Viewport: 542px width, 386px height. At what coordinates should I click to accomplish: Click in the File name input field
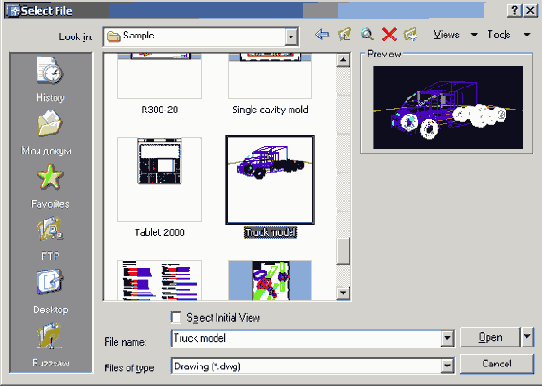click(306, 338)
